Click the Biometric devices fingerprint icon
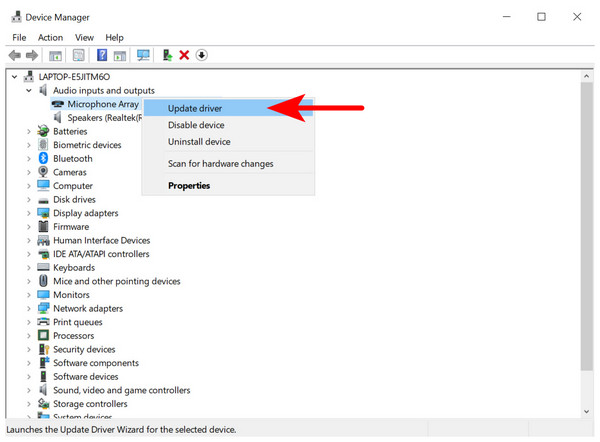Screen dimensions: 600x442 (x=43, y=145)
